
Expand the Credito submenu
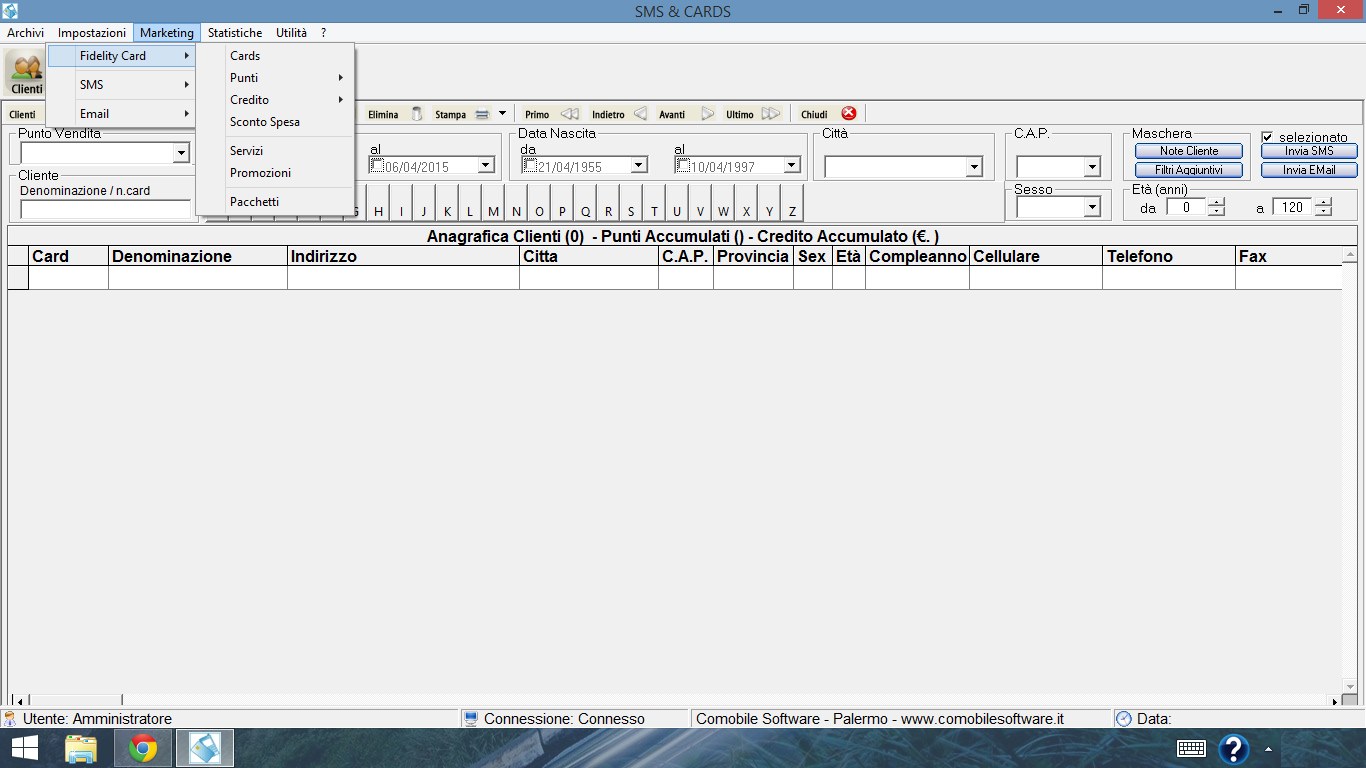click(x=275, y=100)
